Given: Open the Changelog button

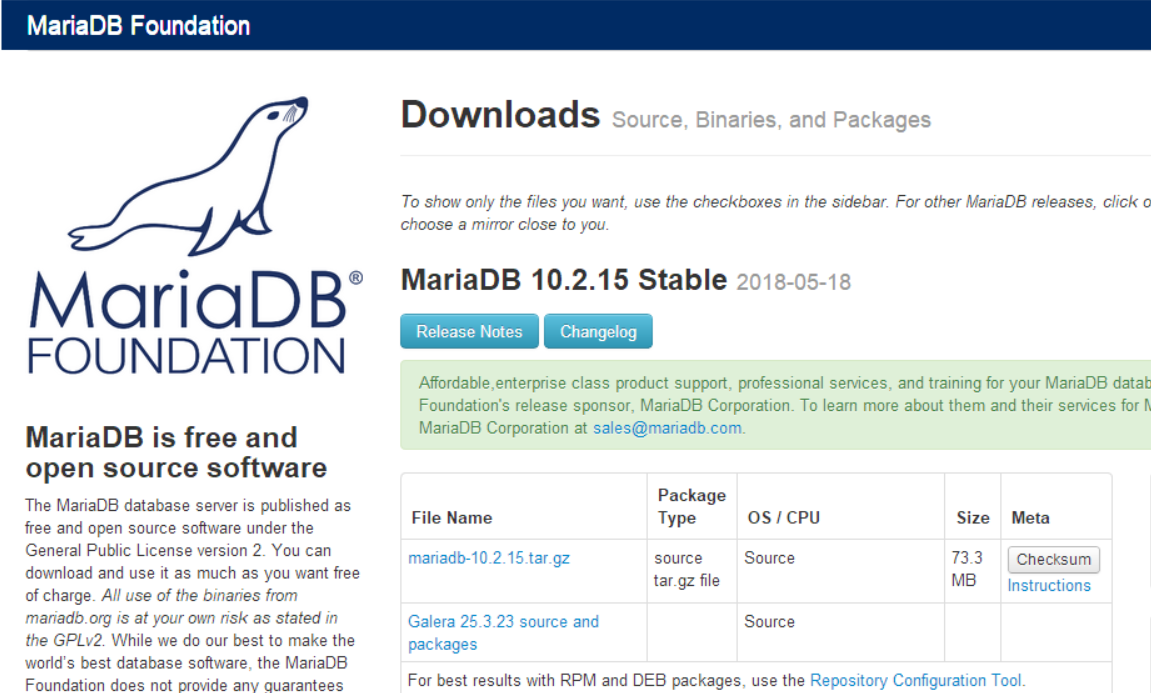Looking at the screenshot, I should point(598,331).
